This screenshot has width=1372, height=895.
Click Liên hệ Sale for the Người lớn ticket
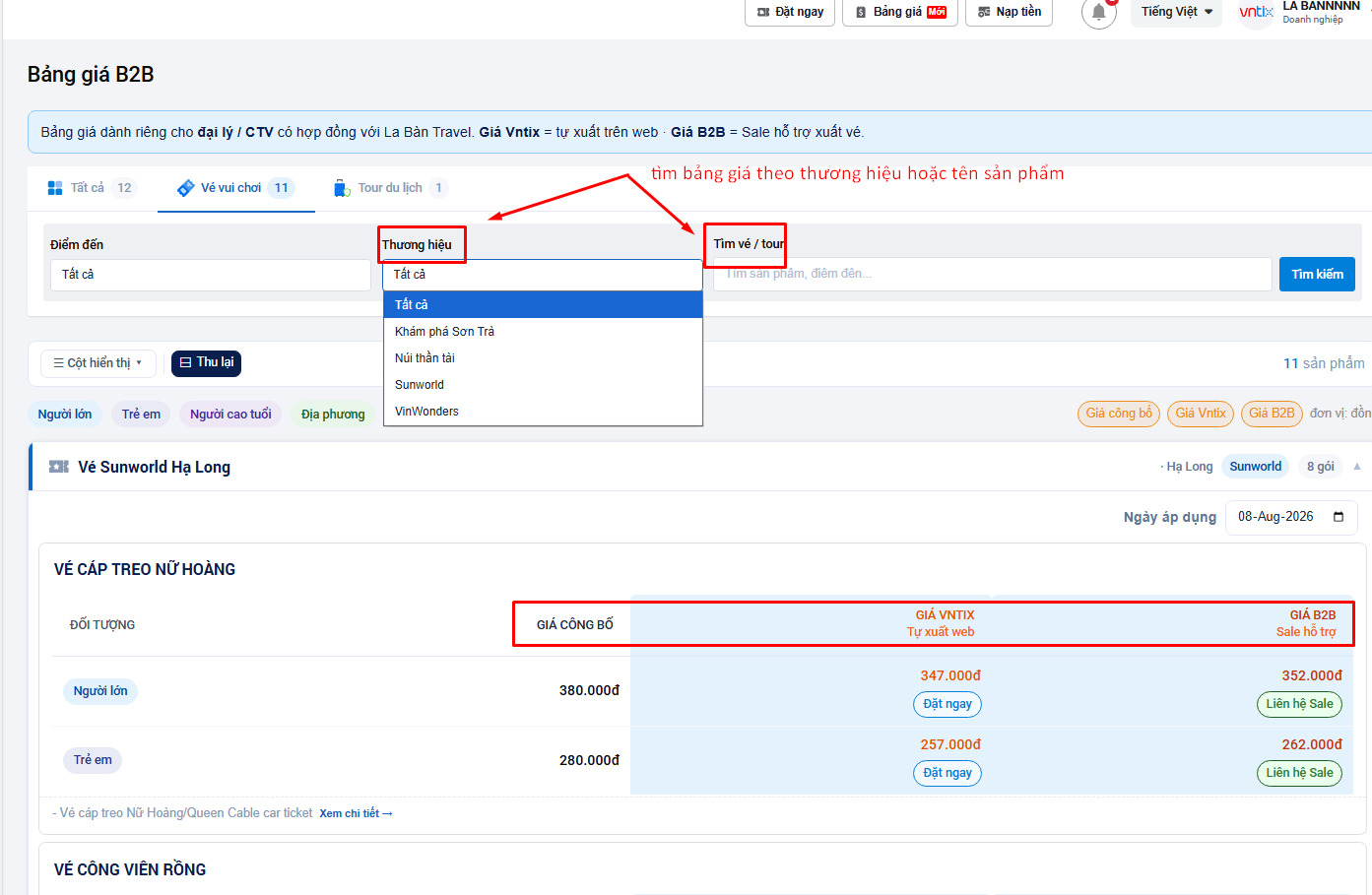[1299, 704]
